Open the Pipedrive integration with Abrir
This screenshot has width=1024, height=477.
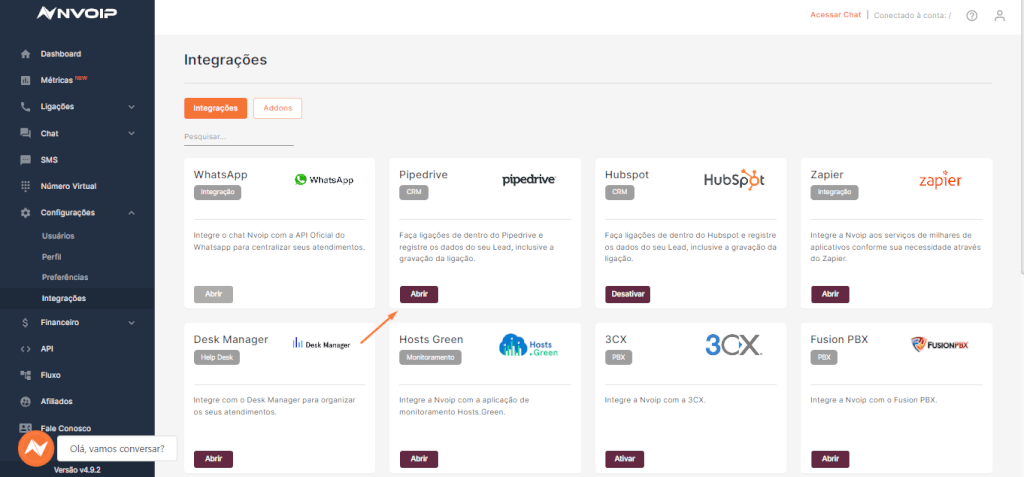419,295
